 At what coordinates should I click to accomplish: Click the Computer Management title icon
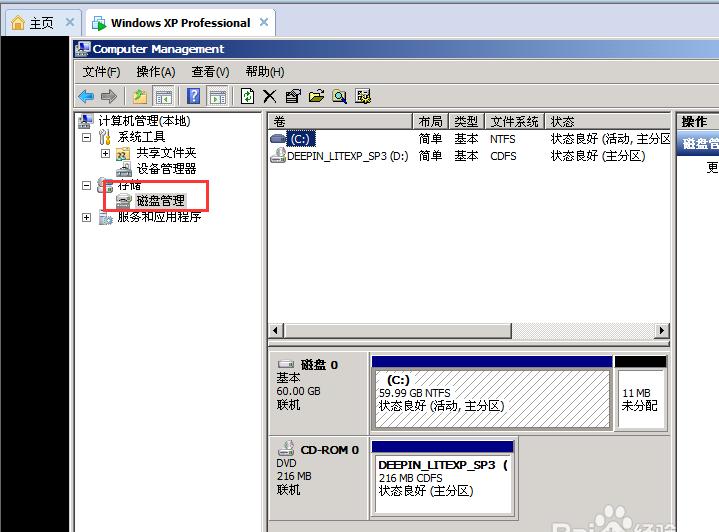point(83,49)
